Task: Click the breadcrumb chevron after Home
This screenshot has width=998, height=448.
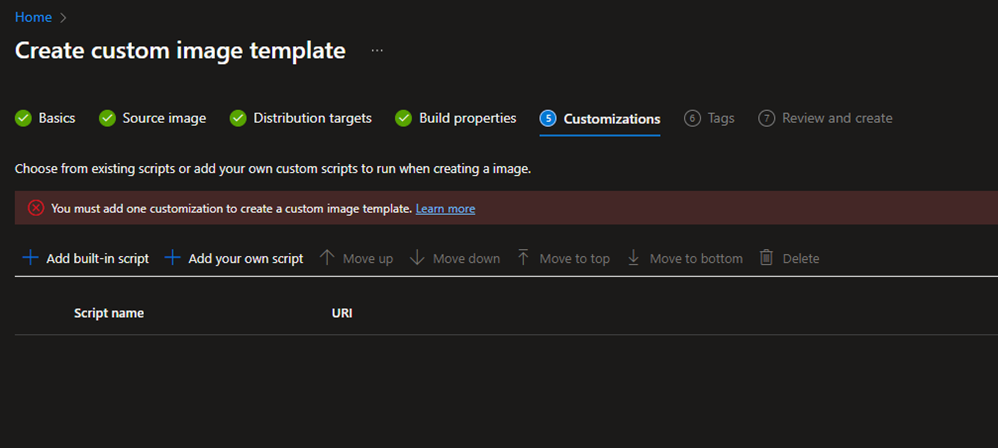Action: pyautogui.click(x=63, y=18)
